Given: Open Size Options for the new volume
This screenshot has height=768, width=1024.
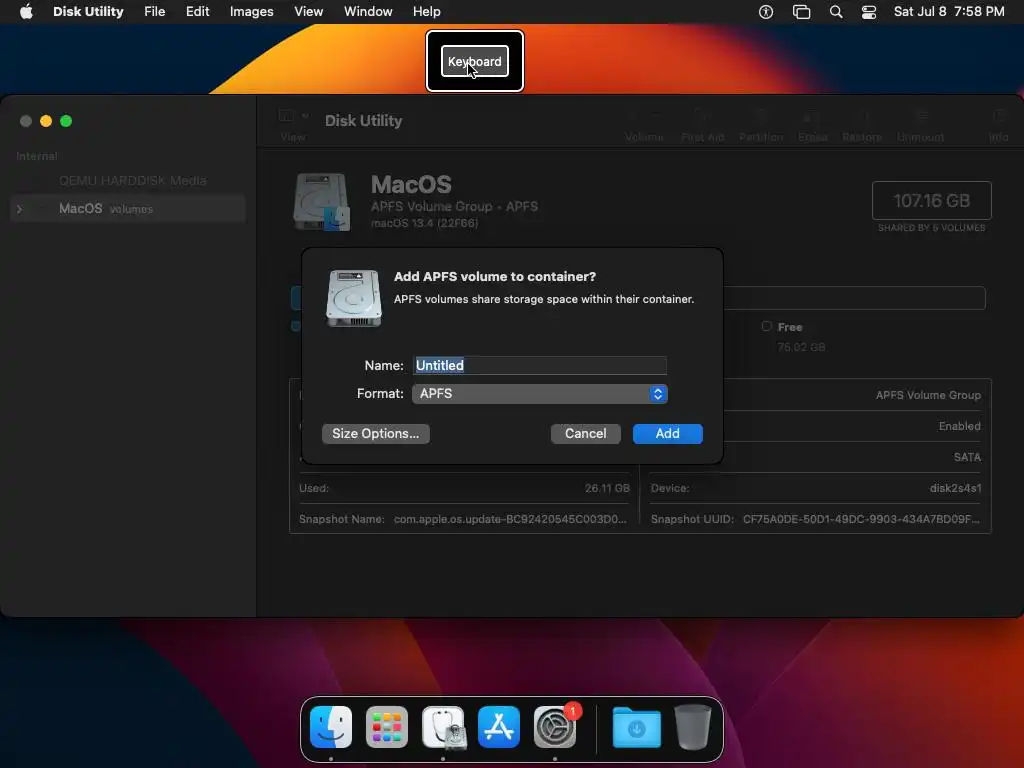Looking at the screenshot, I should (376, 434).
